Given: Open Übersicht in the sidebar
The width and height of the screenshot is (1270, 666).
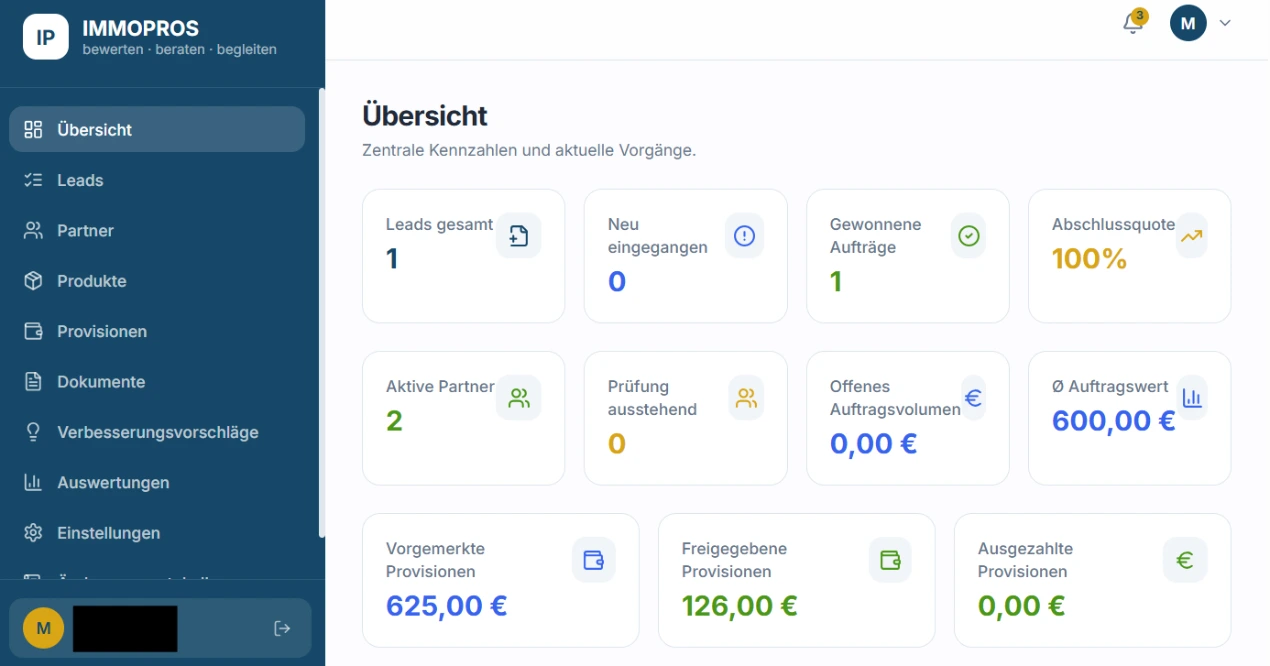Looking at the screenshot, I should 157,129.
